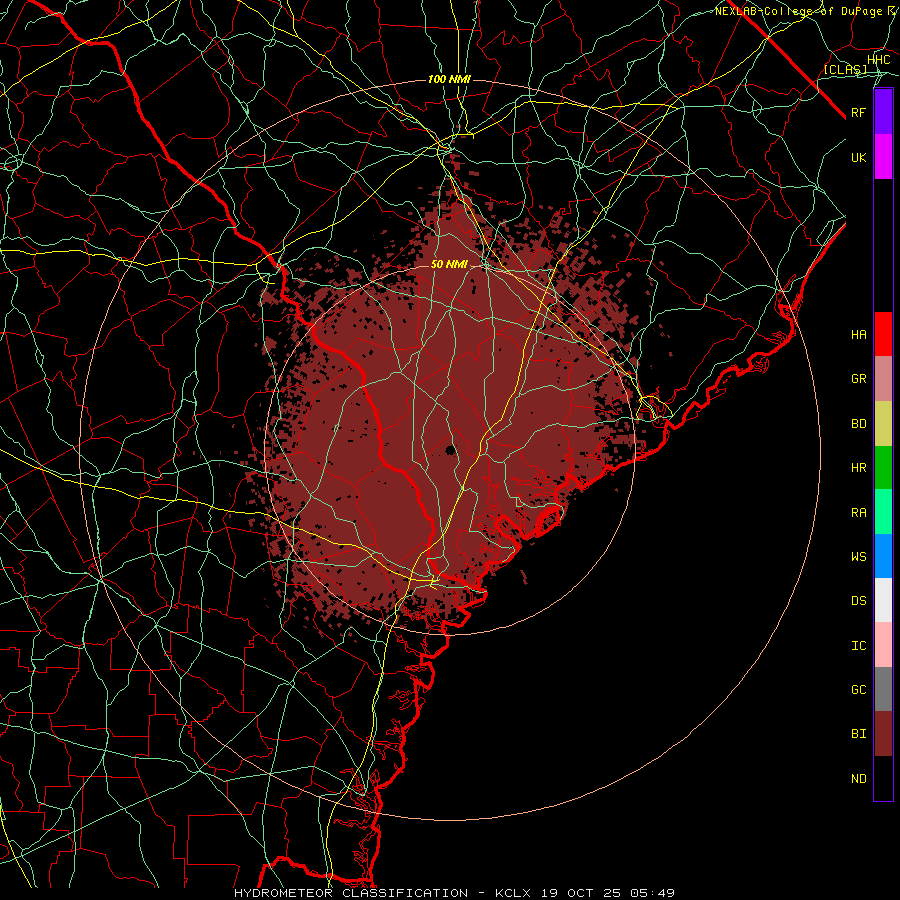This screenshot has width=900, height=900.
Task: Click the UK legend label
Action: [x=859, y=158]
